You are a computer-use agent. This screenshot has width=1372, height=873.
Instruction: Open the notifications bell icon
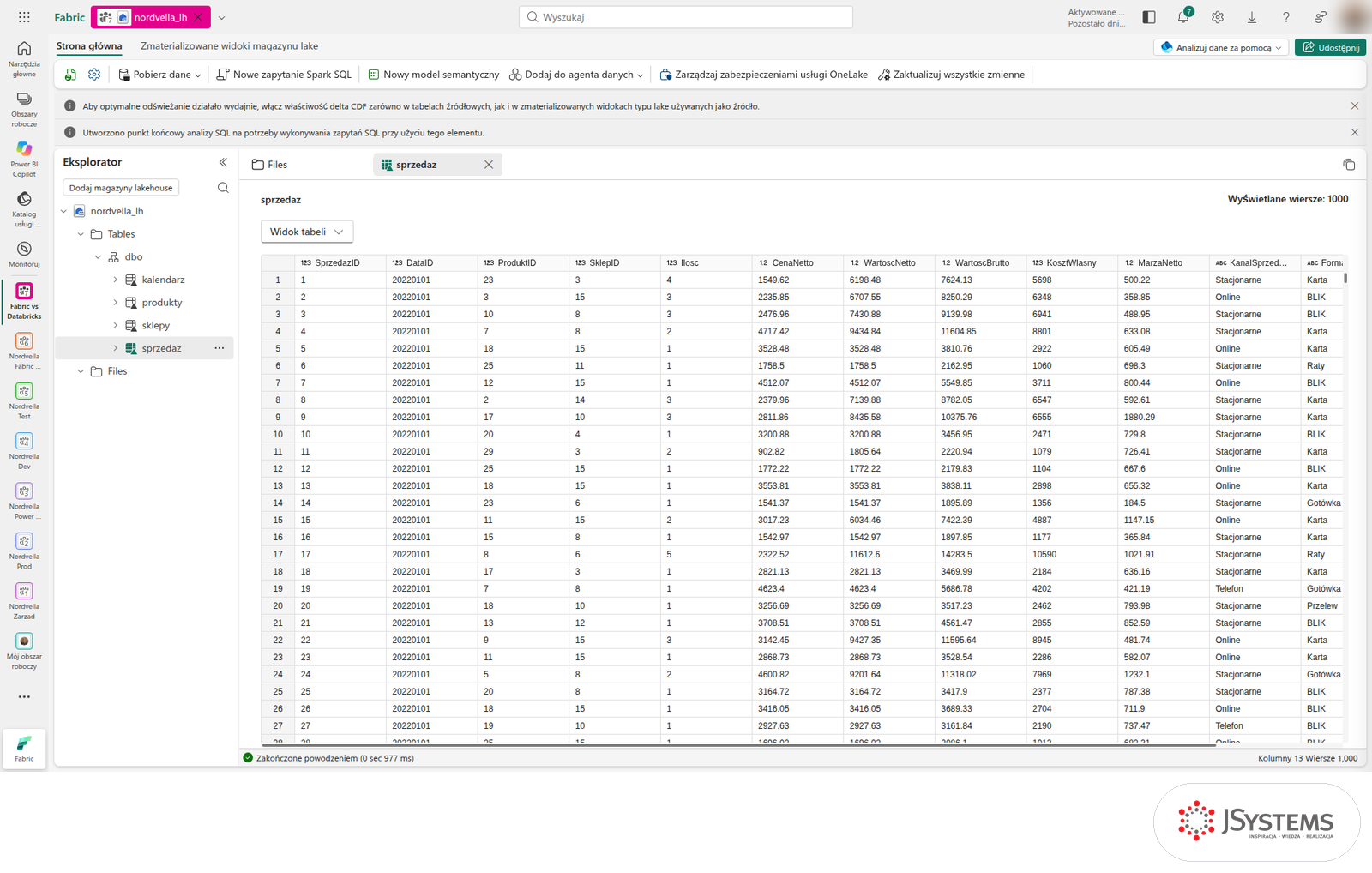coord(1183,16)
